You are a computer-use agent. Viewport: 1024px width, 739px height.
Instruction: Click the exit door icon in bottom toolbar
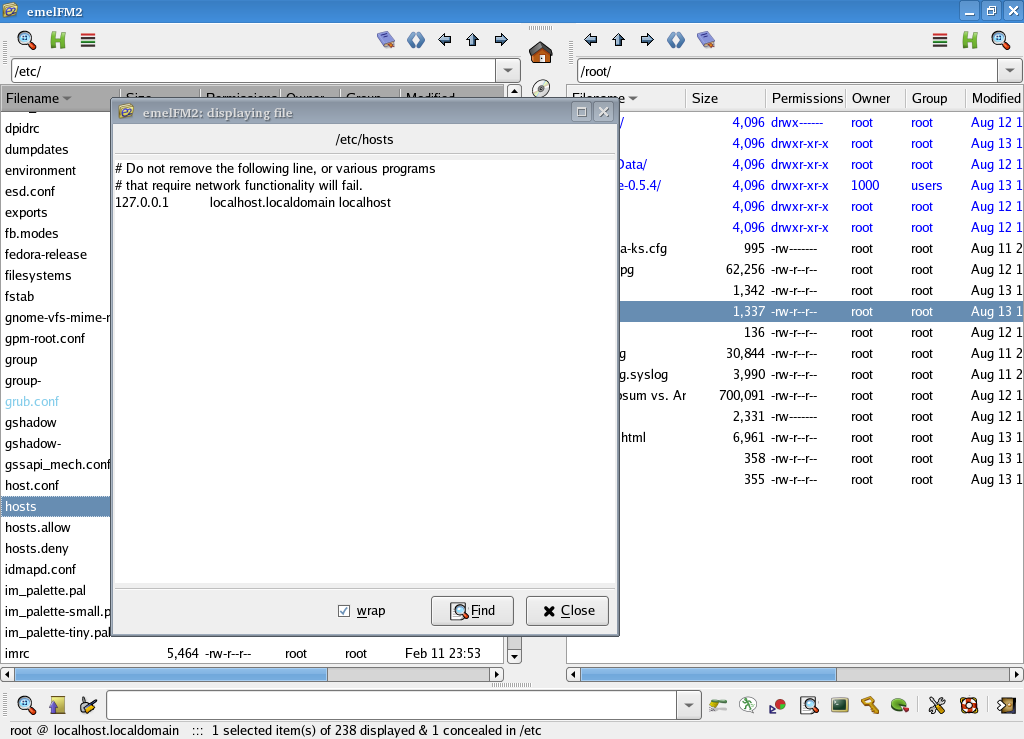[x=1006, y=705]
